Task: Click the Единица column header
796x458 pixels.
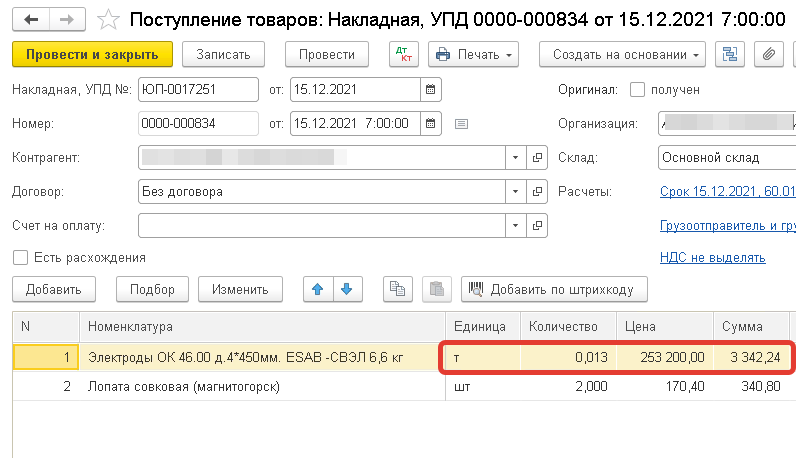Action: 483,326
